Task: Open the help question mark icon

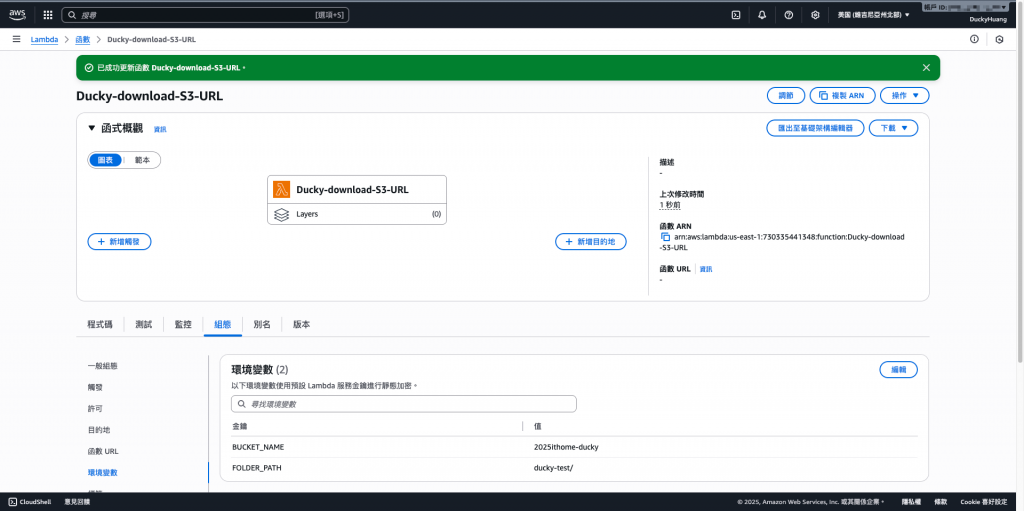Action: 788,15
